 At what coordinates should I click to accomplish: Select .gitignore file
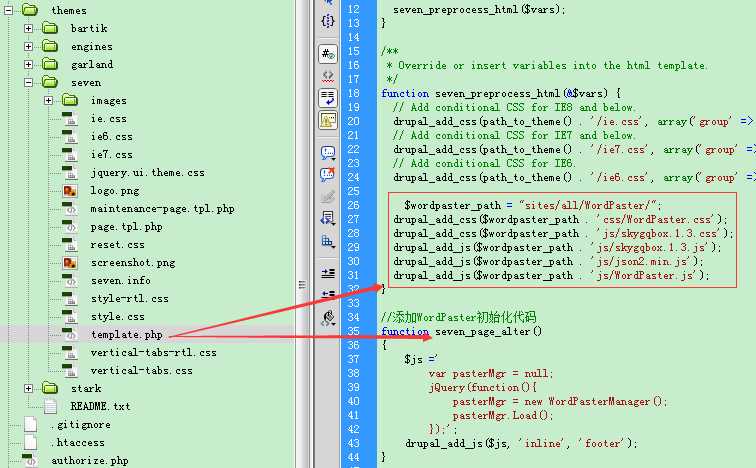click(80, 425)
